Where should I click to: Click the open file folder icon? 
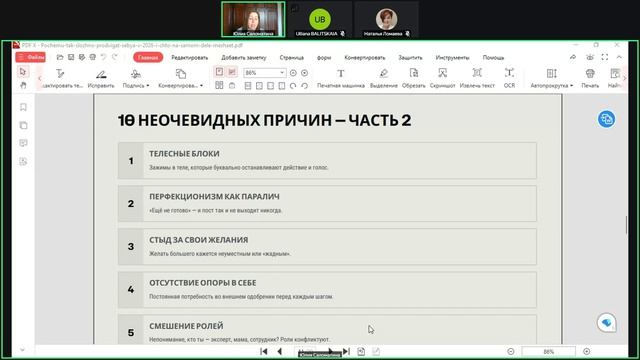tap(60, 57)
